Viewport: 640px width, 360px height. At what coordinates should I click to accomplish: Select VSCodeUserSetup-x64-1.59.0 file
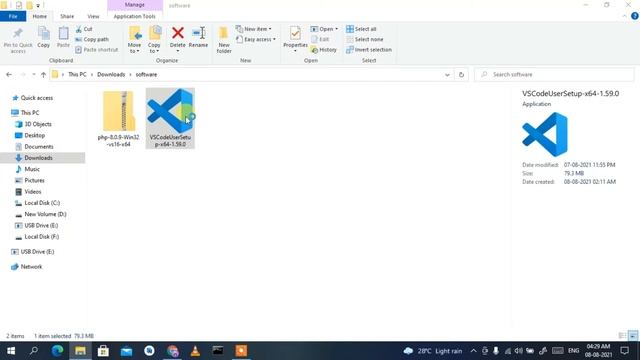coord(170,118)
